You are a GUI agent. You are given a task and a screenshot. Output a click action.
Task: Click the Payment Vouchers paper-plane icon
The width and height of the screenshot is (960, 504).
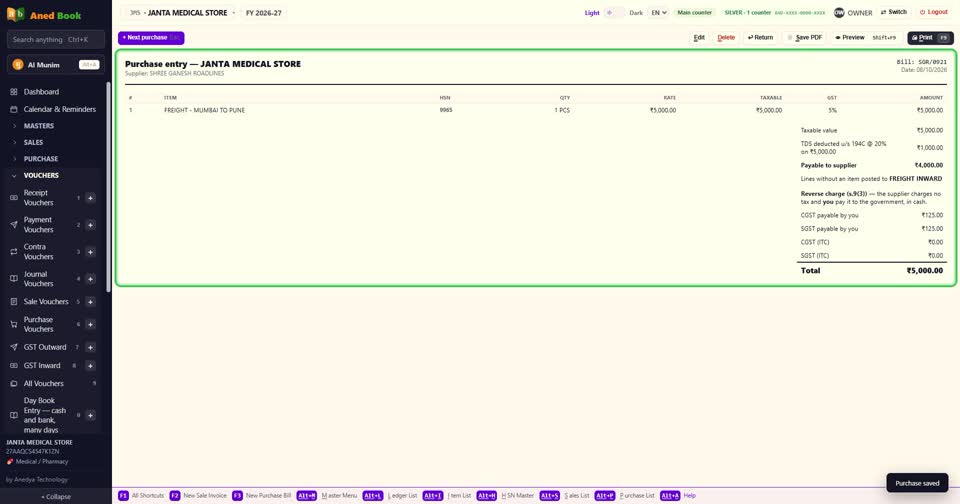[13, 225]
